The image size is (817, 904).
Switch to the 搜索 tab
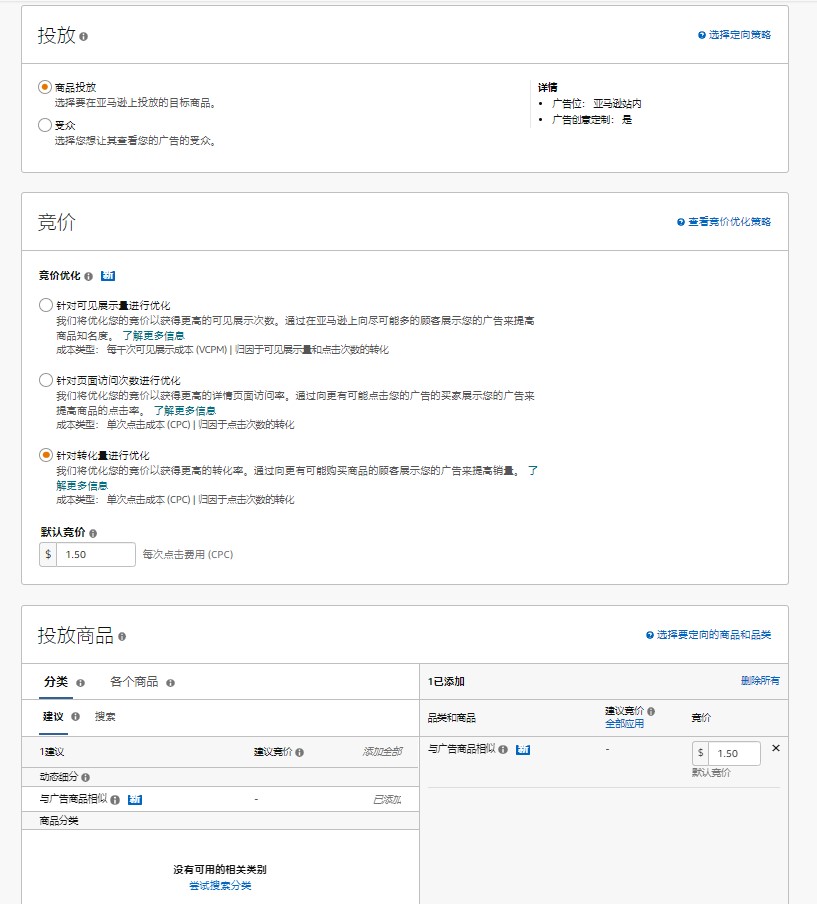[105, 716]
